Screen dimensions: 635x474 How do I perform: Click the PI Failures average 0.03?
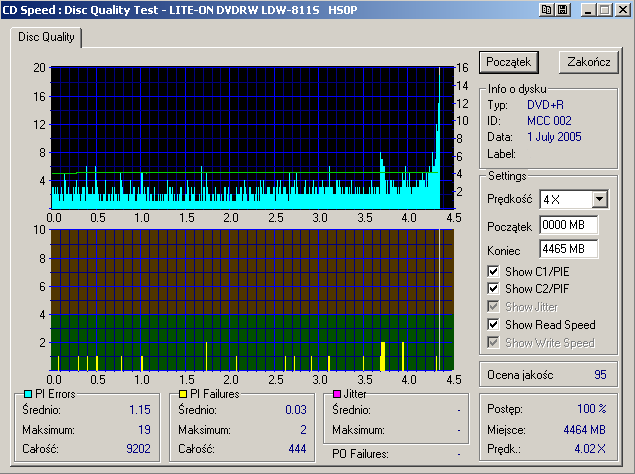[x=296, y=410]
